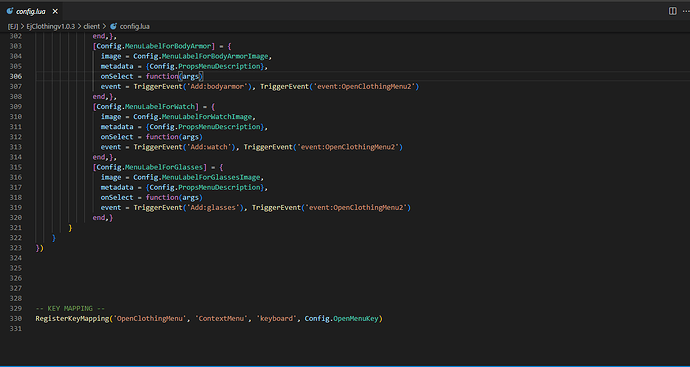
Task: Click MenuLabelForWatch on line 309
Action: pos(160,106)
